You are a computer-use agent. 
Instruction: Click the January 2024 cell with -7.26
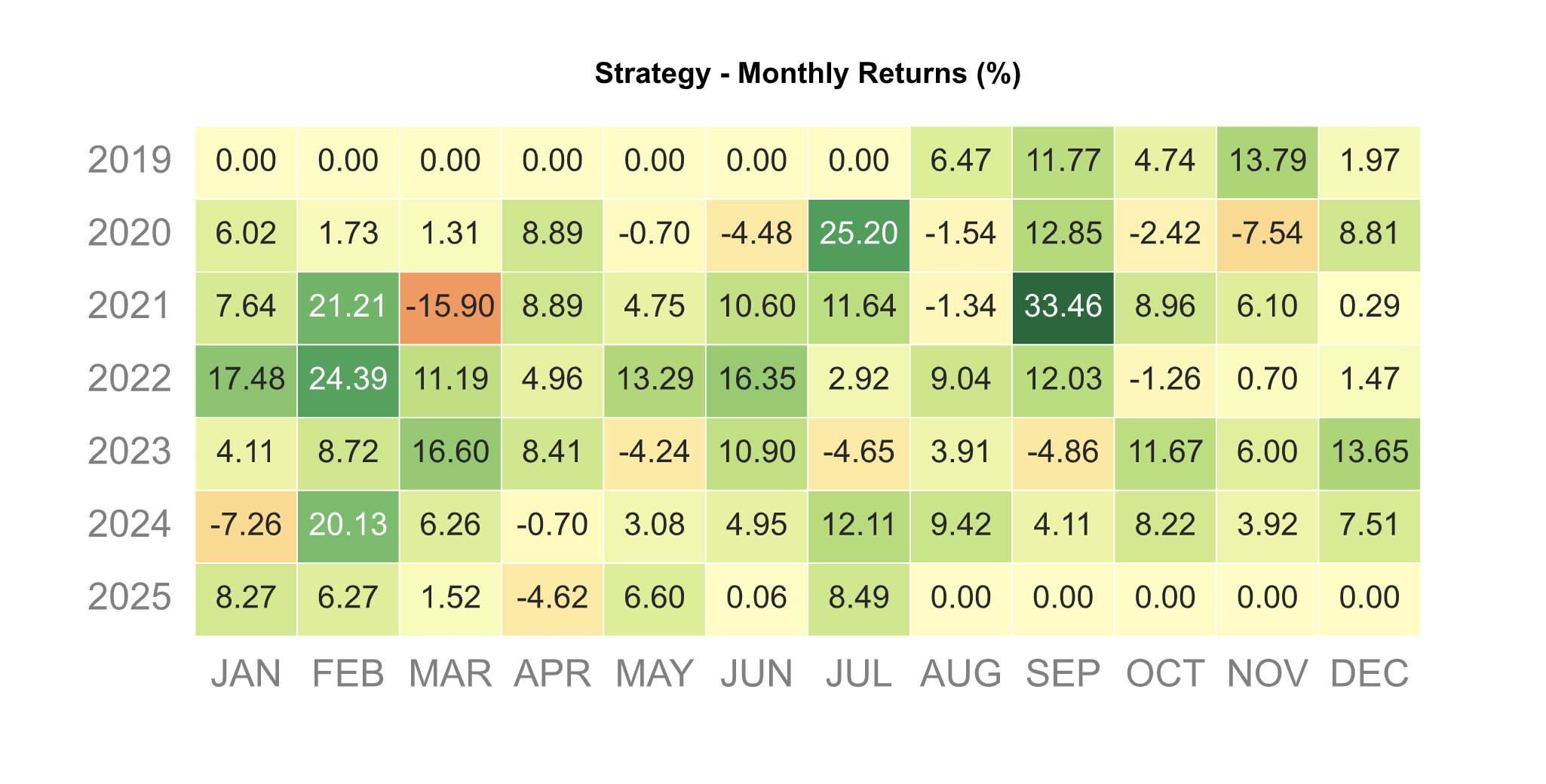(x=246, y=525)
